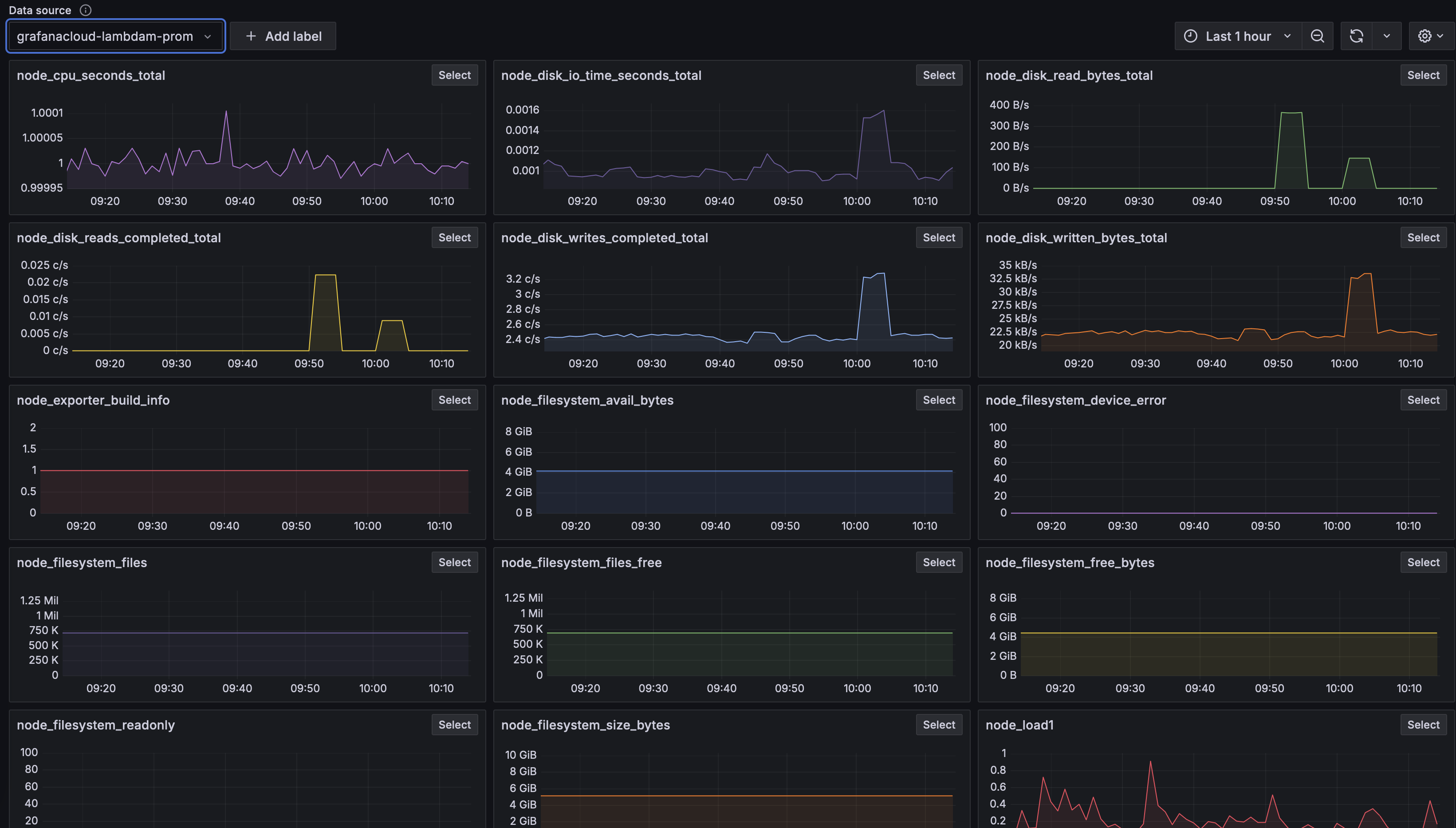1456x828 pixels.
Task: Select the node_filesystem_files metric
Action: pos(454,562)
